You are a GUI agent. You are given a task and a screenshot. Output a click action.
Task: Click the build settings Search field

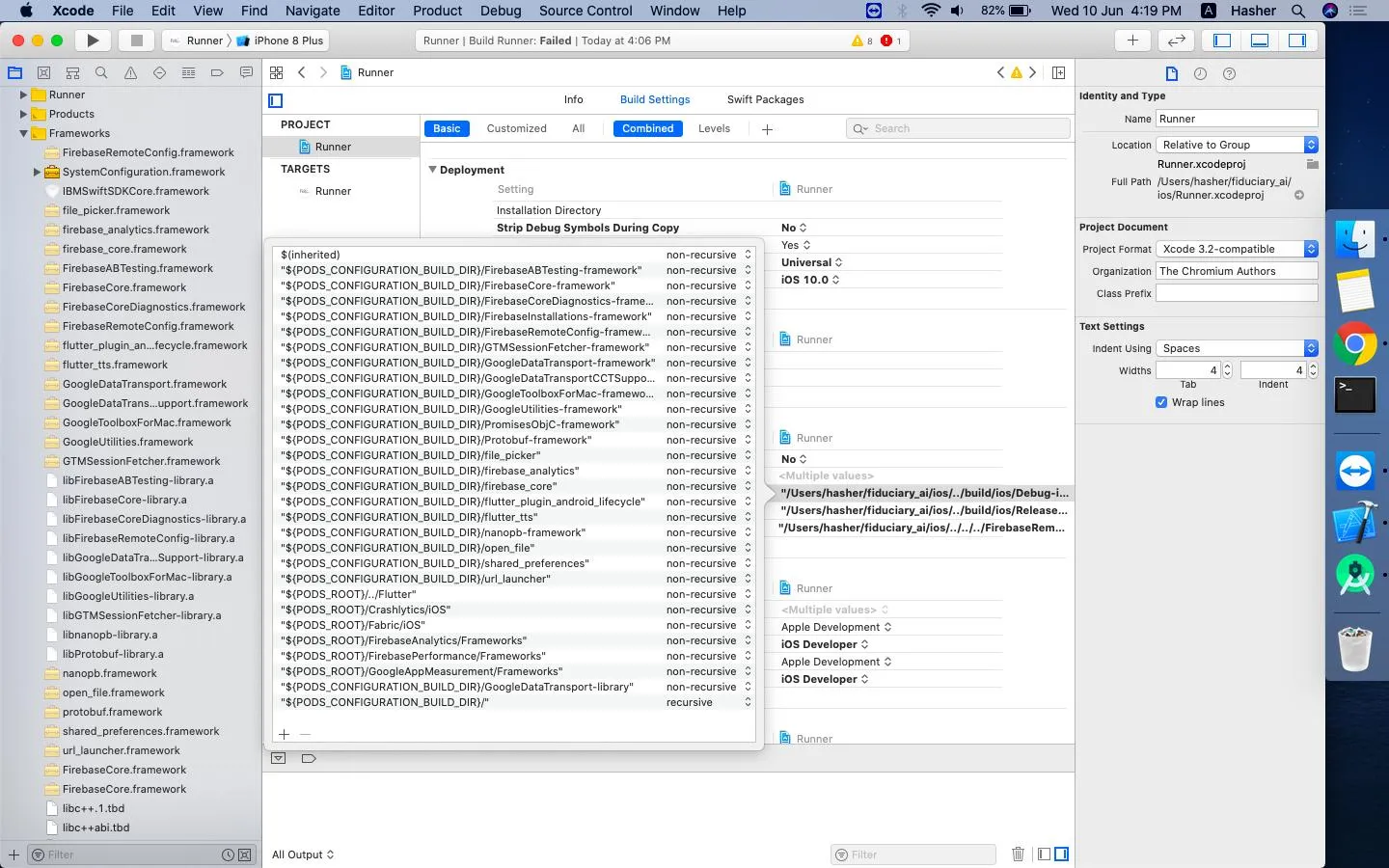958,128
